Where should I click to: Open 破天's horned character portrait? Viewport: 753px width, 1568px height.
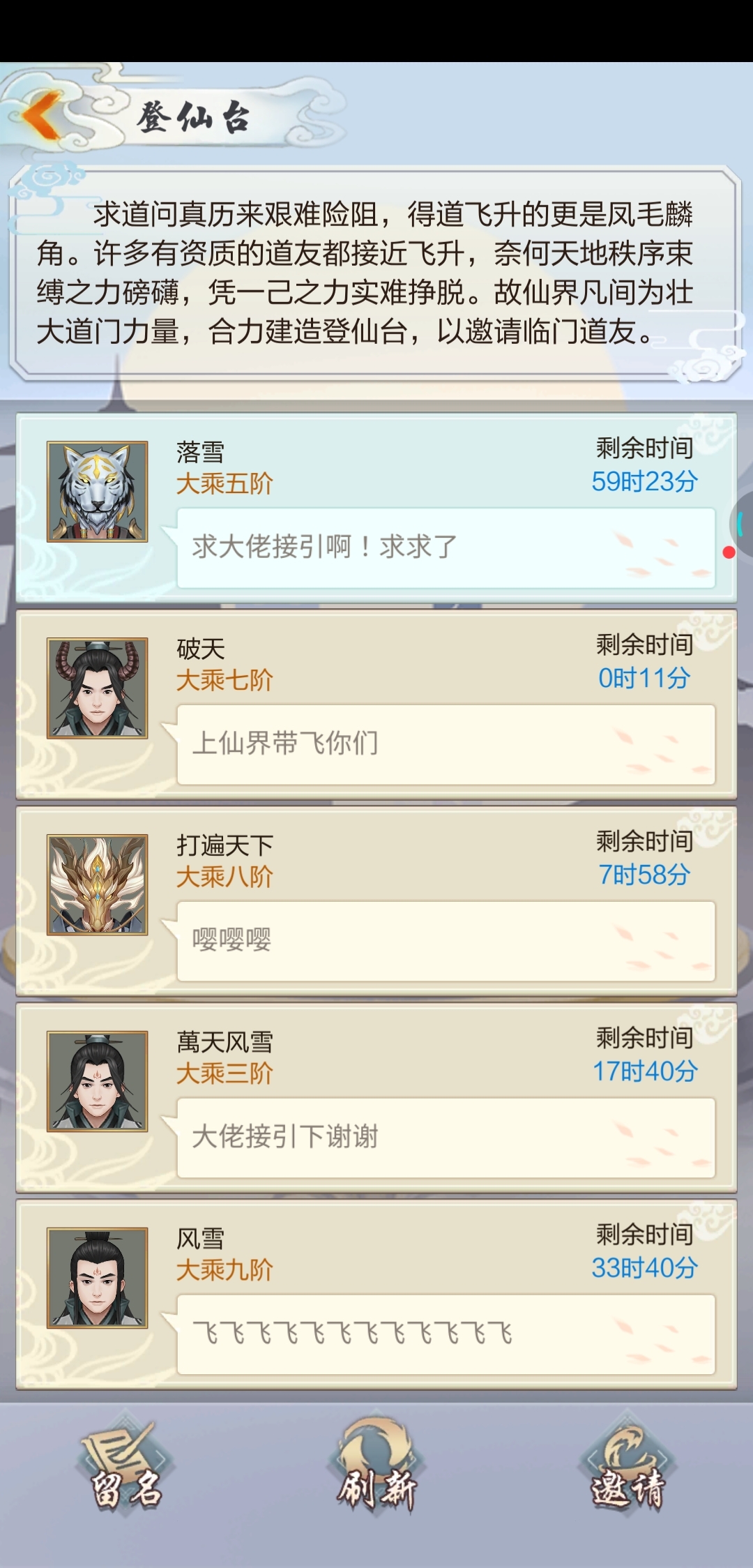[98, 688]
